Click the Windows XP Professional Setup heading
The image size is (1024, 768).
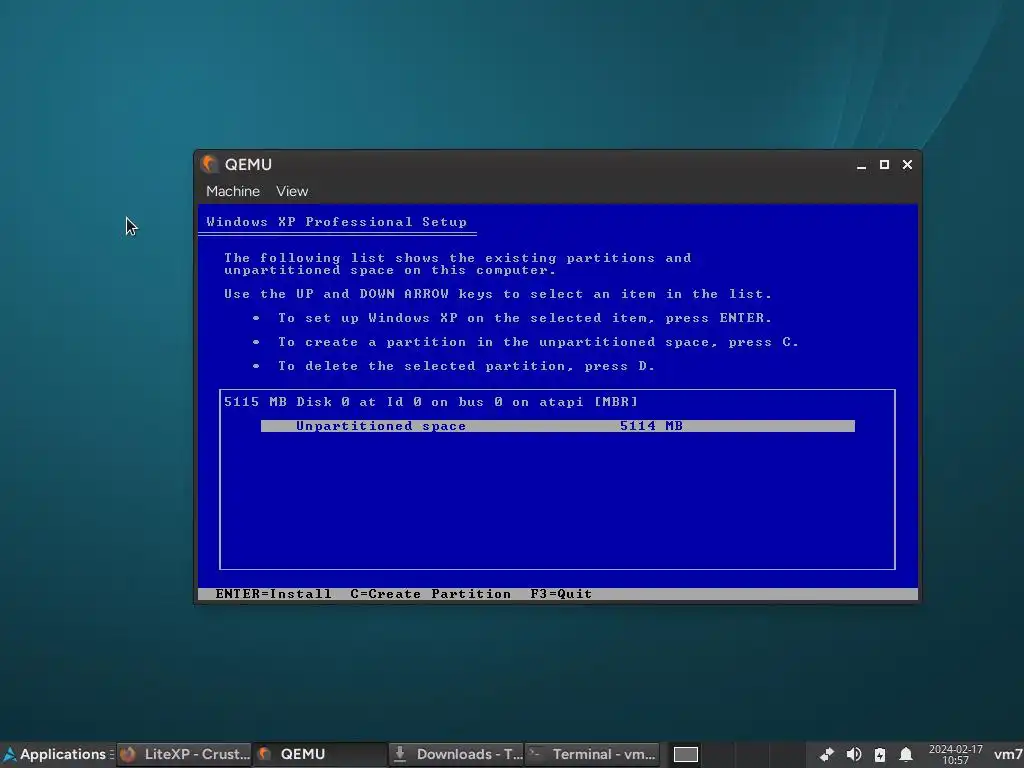pyautogui.click(x=336, y=222)
